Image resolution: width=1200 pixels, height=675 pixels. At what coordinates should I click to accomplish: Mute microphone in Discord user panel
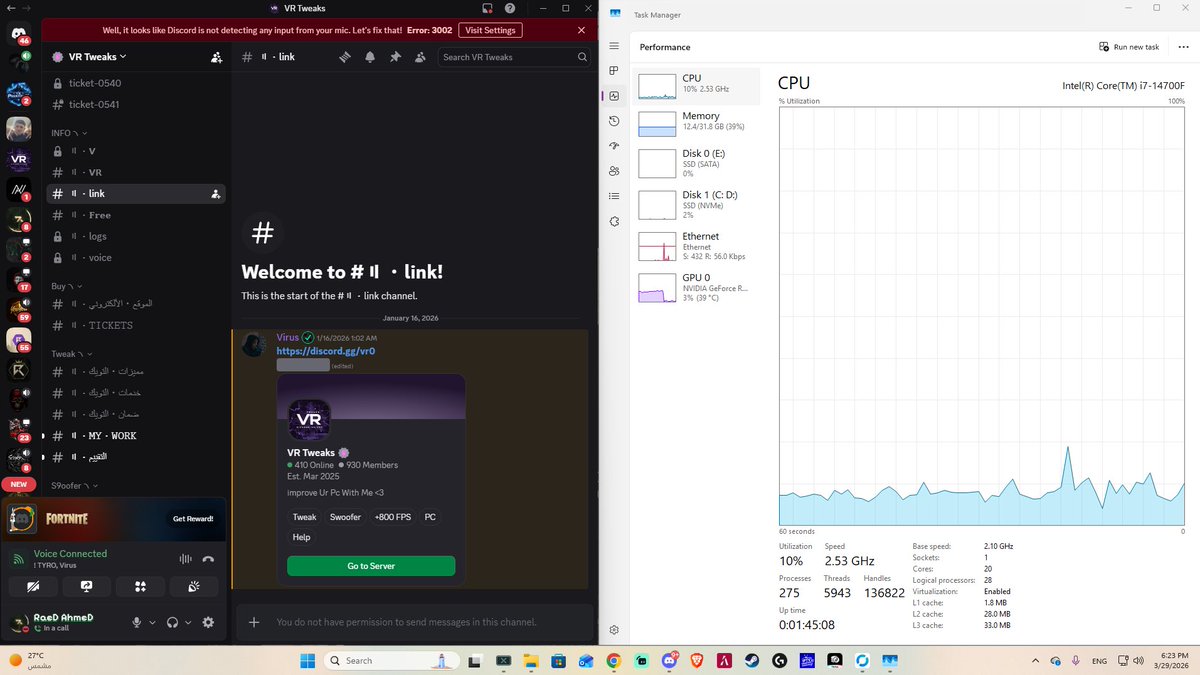click(137, 622)
